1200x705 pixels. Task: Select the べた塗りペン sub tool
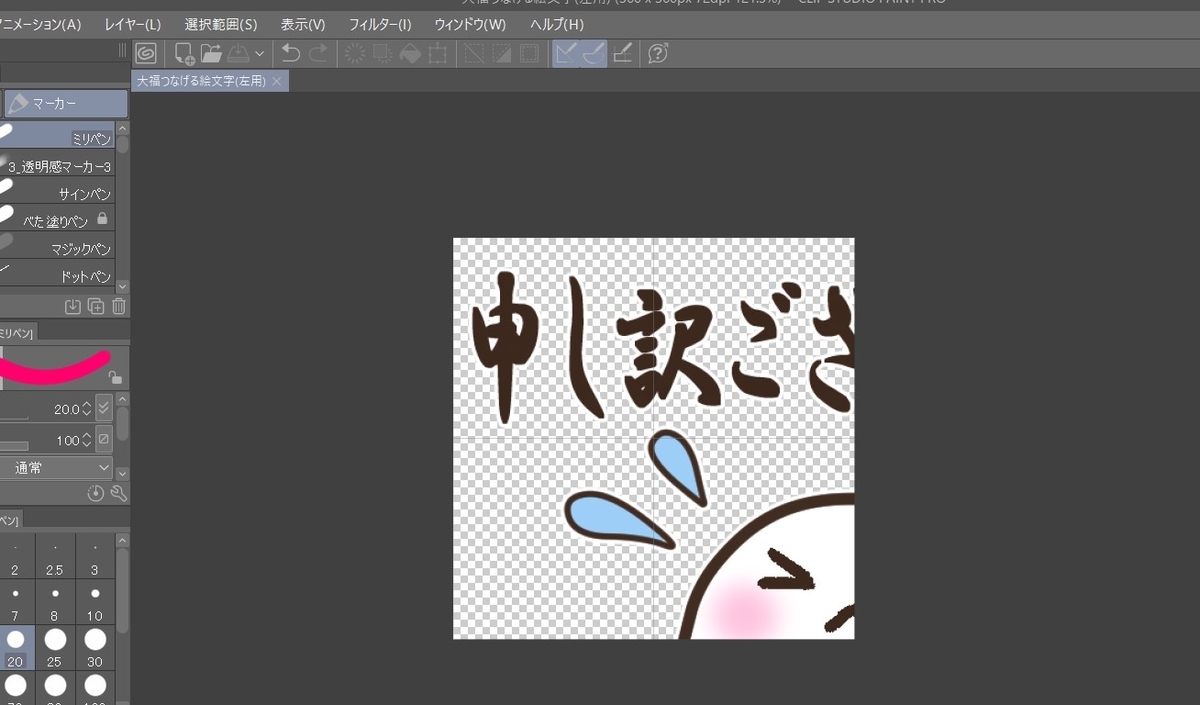point(57,219)
